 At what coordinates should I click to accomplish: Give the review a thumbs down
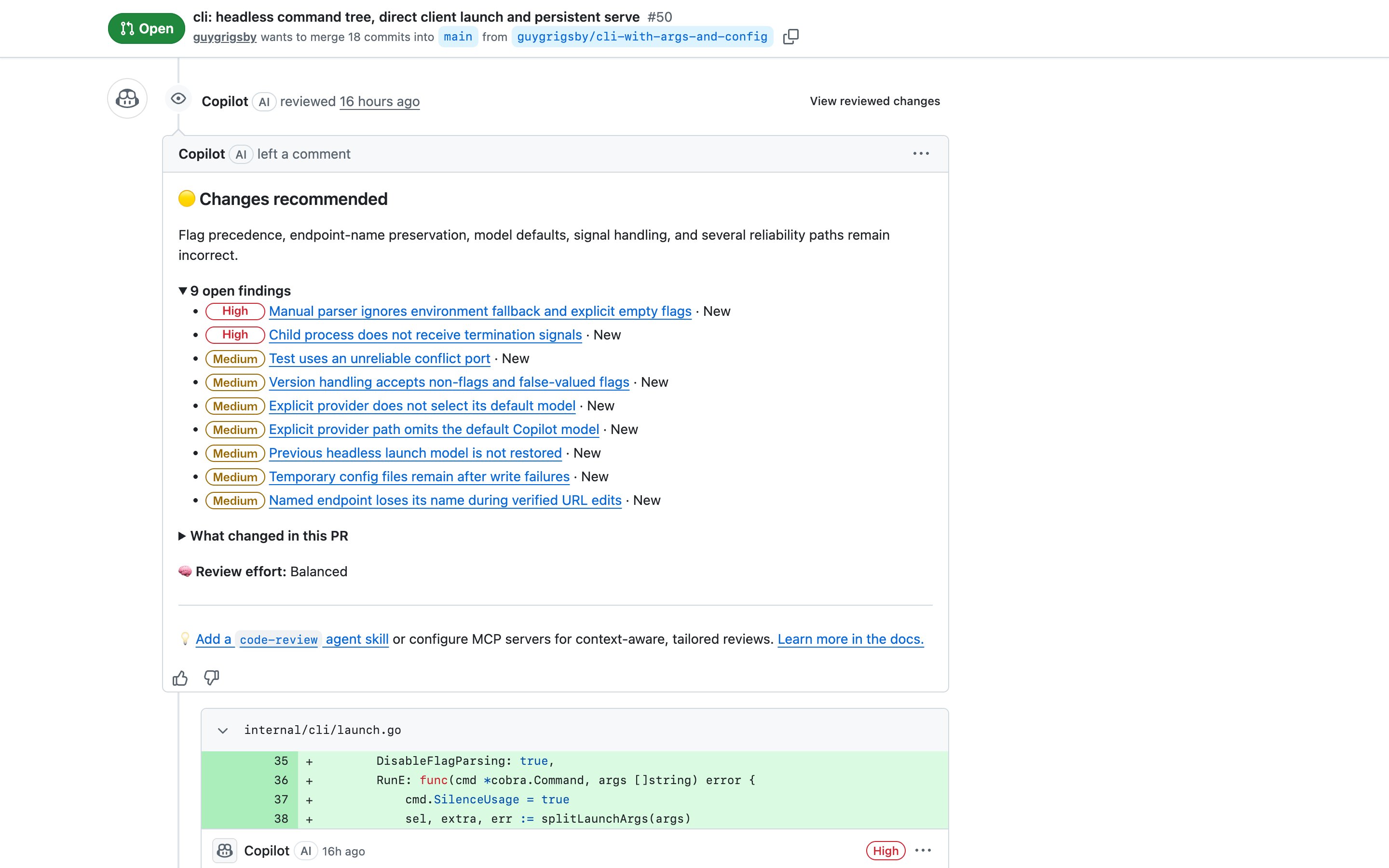click(x=212, y=678)
